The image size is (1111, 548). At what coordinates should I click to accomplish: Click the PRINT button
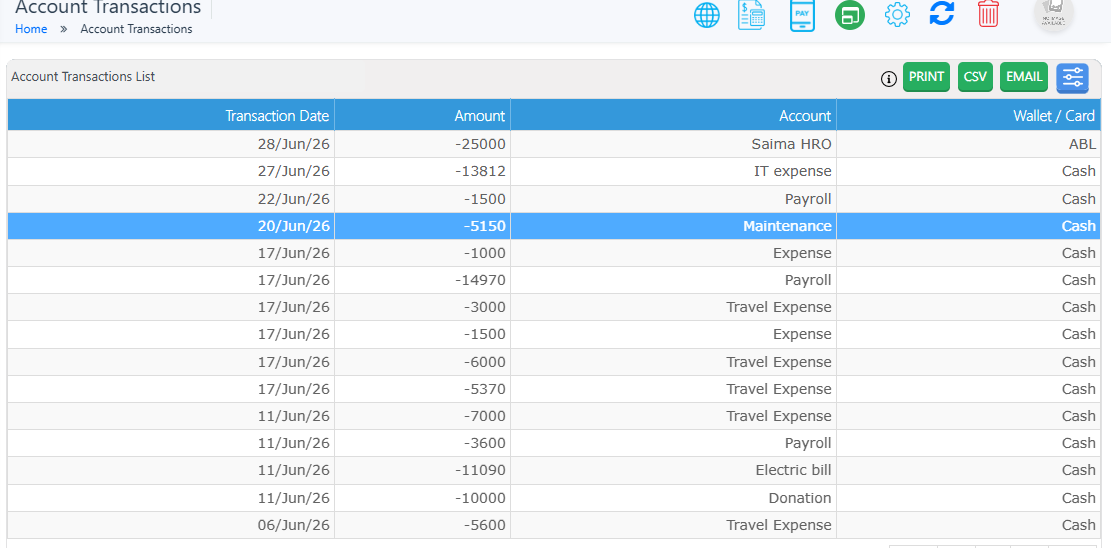pos(926,77)
